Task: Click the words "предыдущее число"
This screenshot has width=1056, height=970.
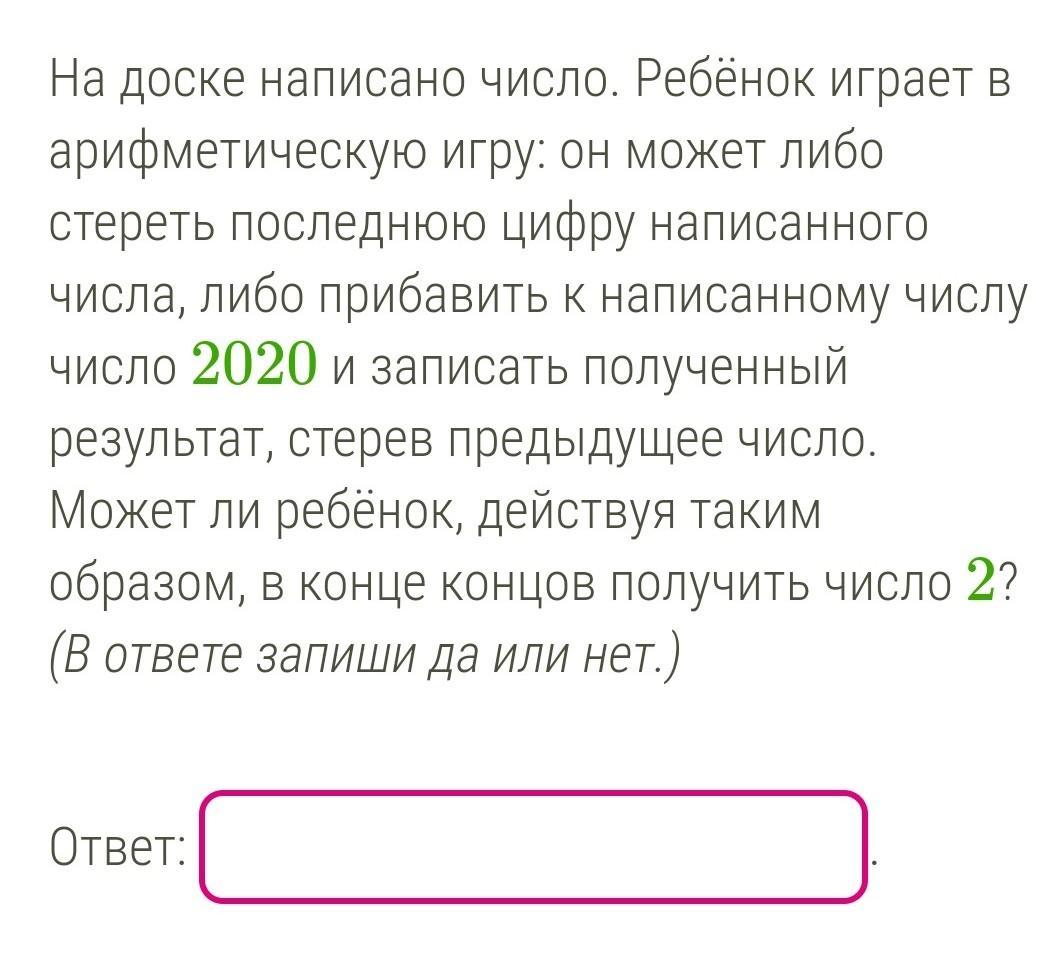Action: pyautogui.click(x=663, y=441)
